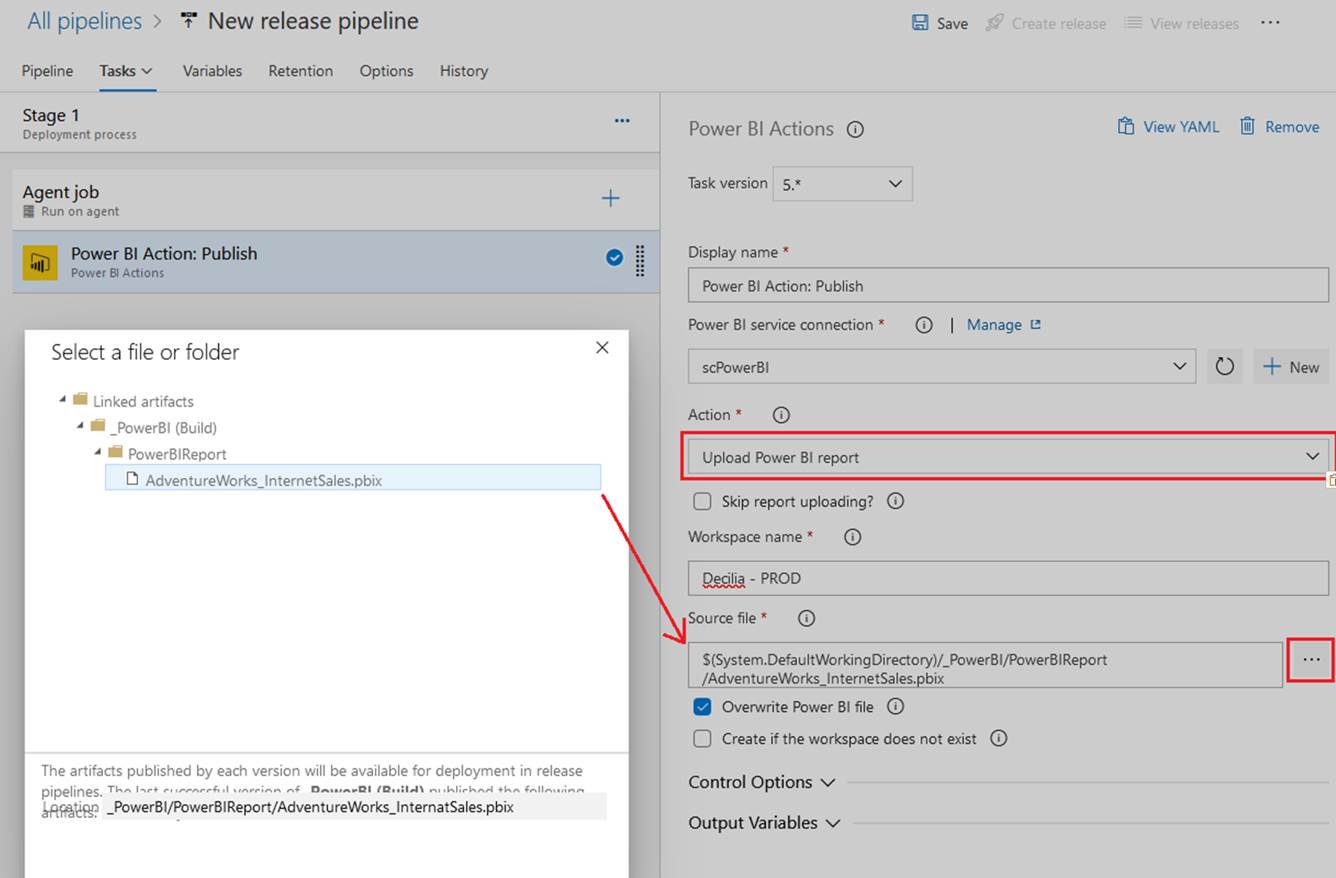Select the Agent job row

[335, 200]
